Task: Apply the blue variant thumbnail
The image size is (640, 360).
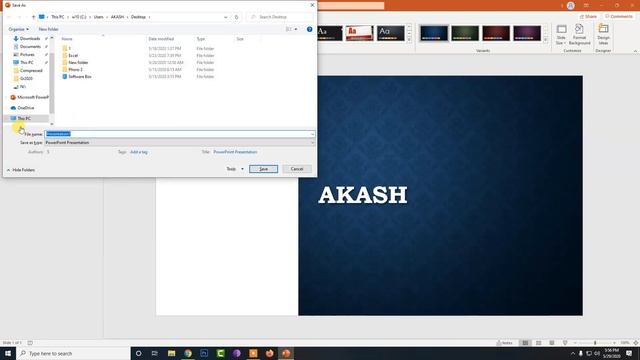Action: click(434, 33)
